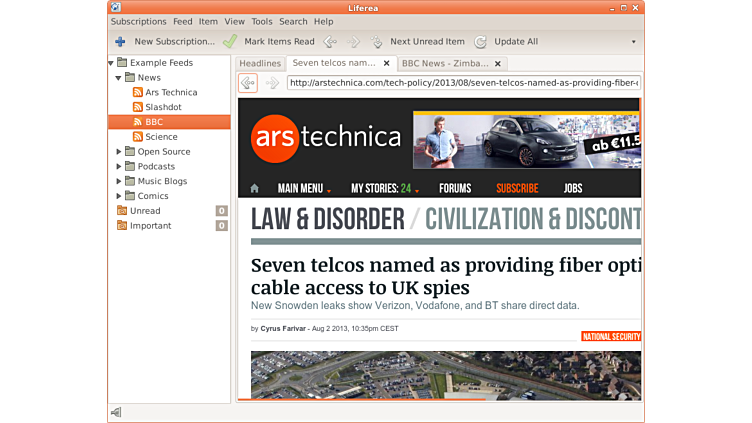Switch to the Headlines tab
The height and width of the screenshot is (423, 752).
coord(260,63)
